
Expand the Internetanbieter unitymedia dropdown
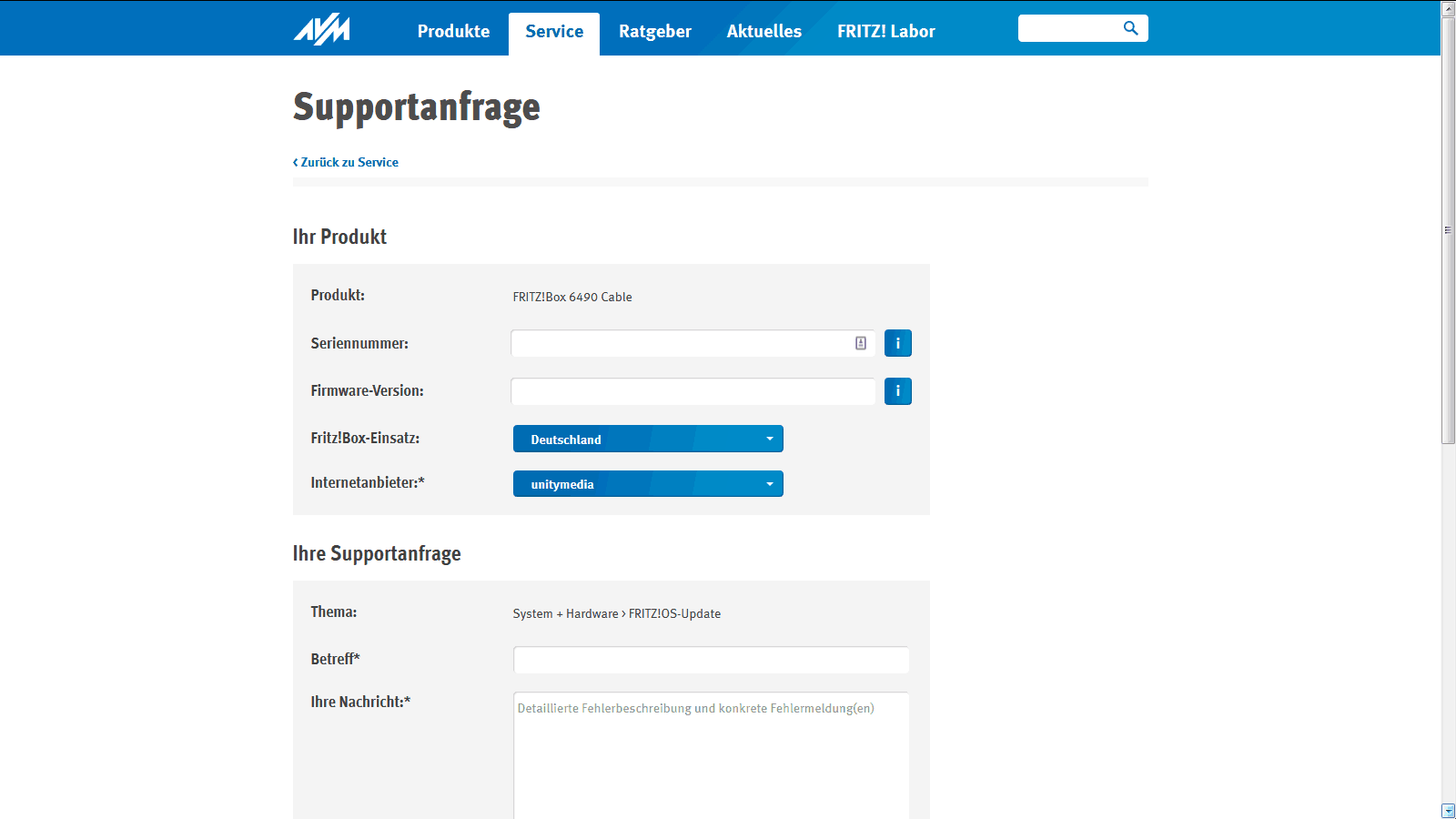point(648,483)
